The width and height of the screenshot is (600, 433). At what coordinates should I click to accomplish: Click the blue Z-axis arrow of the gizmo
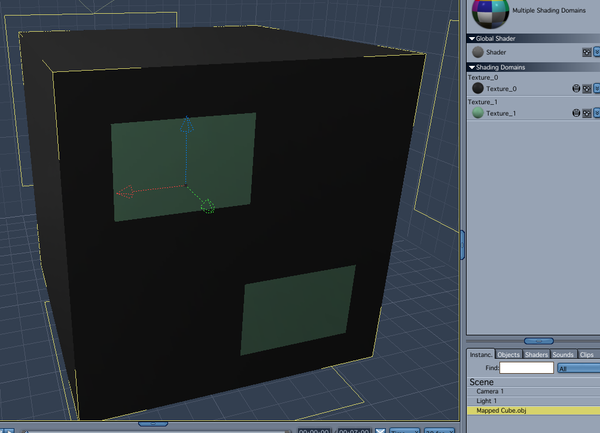187,124
